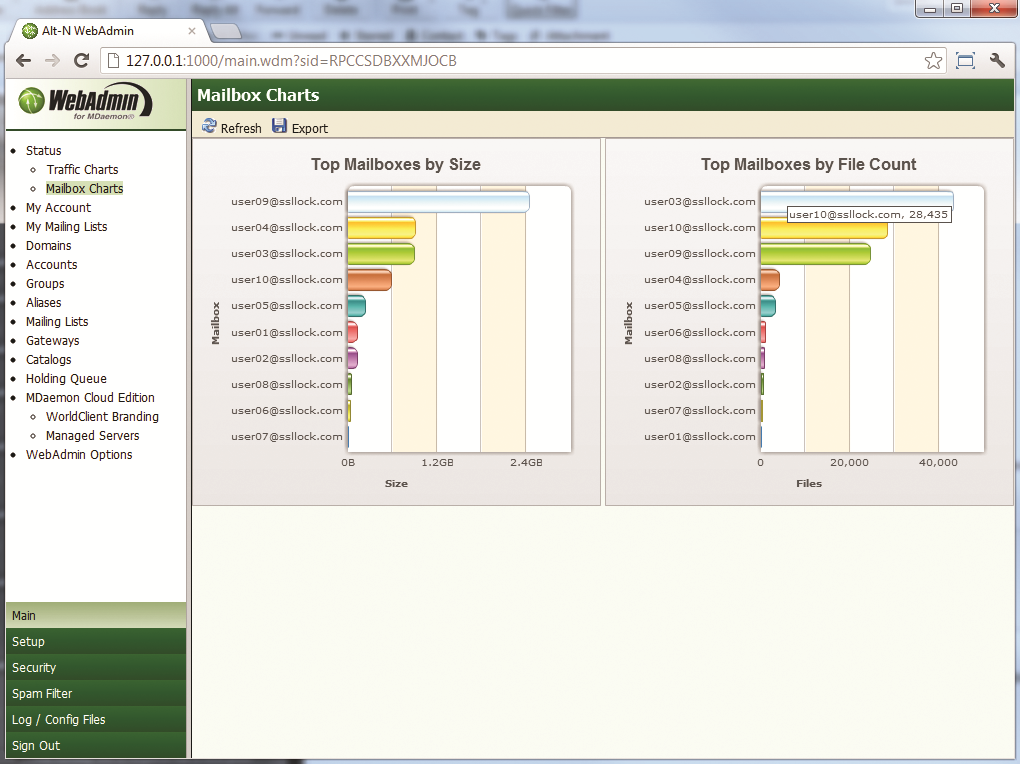
Task: Select the Alt-N WebAdmin tab
Action: tap(107, 31)
